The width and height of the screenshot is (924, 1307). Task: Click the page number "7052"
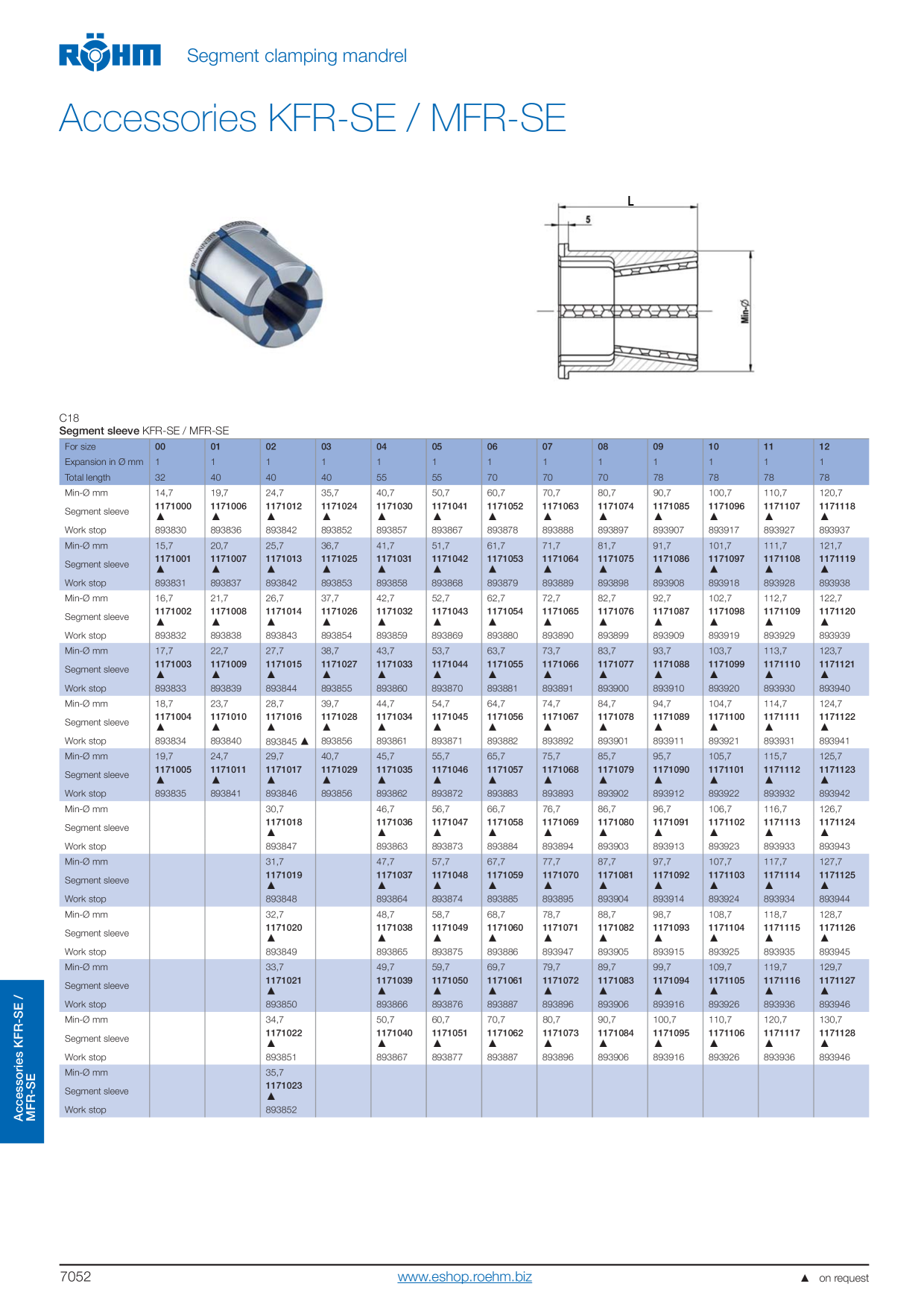coord(75,1276)
